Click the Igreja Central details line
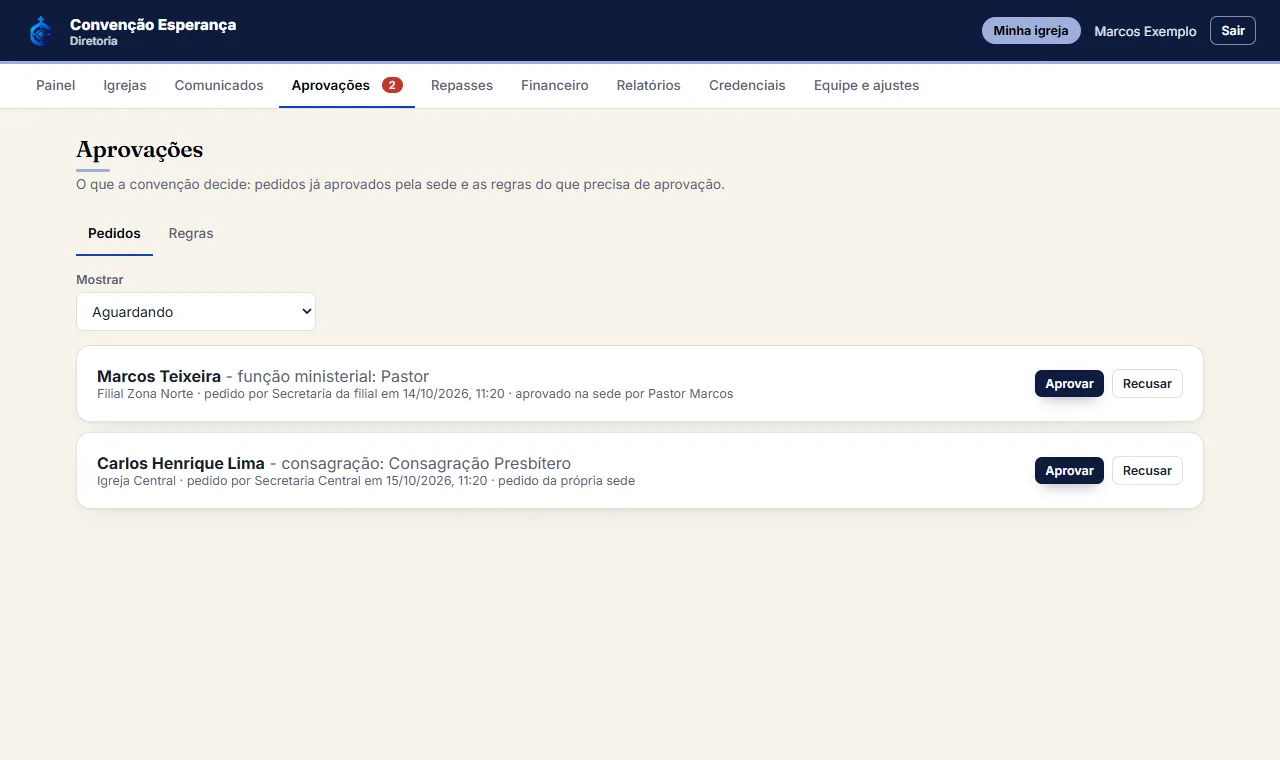1280x760 pixels. click(366, 481)
